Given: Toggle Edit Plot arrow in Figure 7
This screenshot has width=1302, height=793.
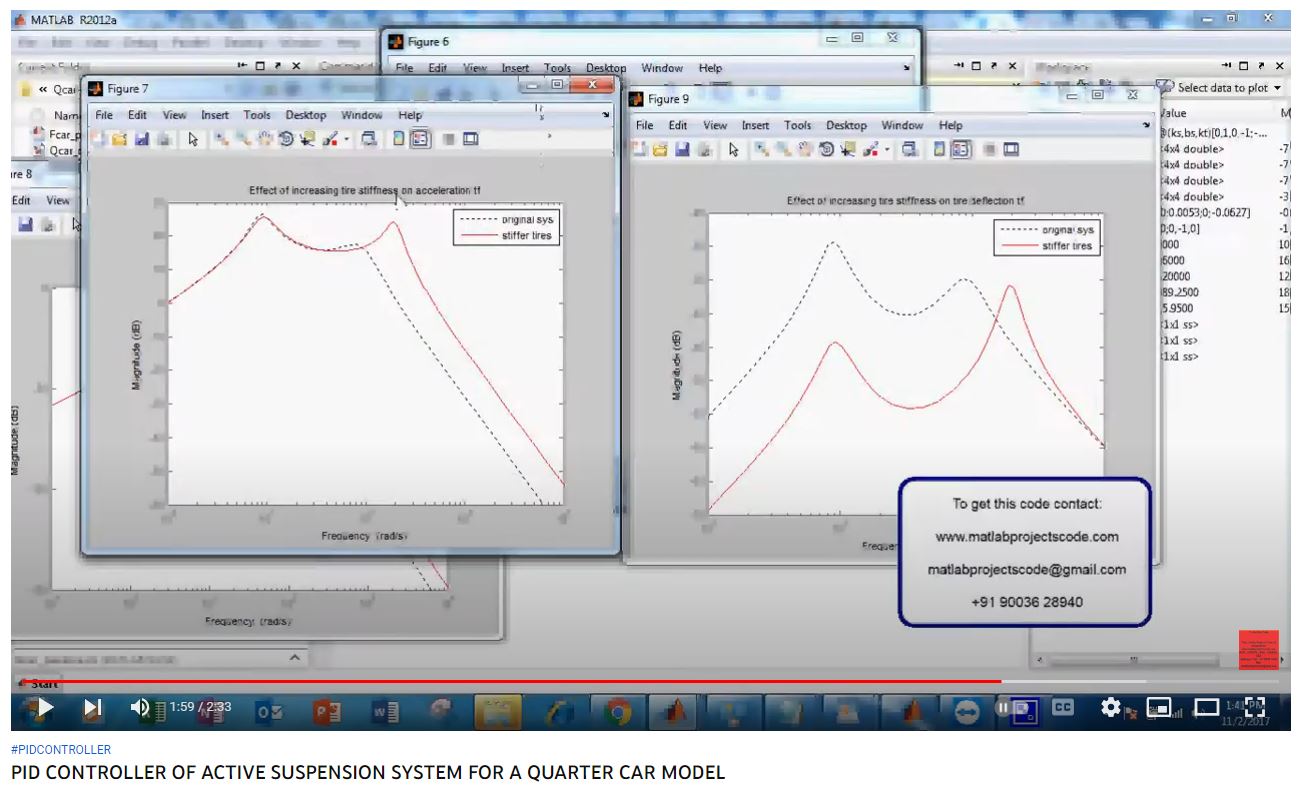Looking at the screenshot, I should pyautogui.click(x=192, y=140).
